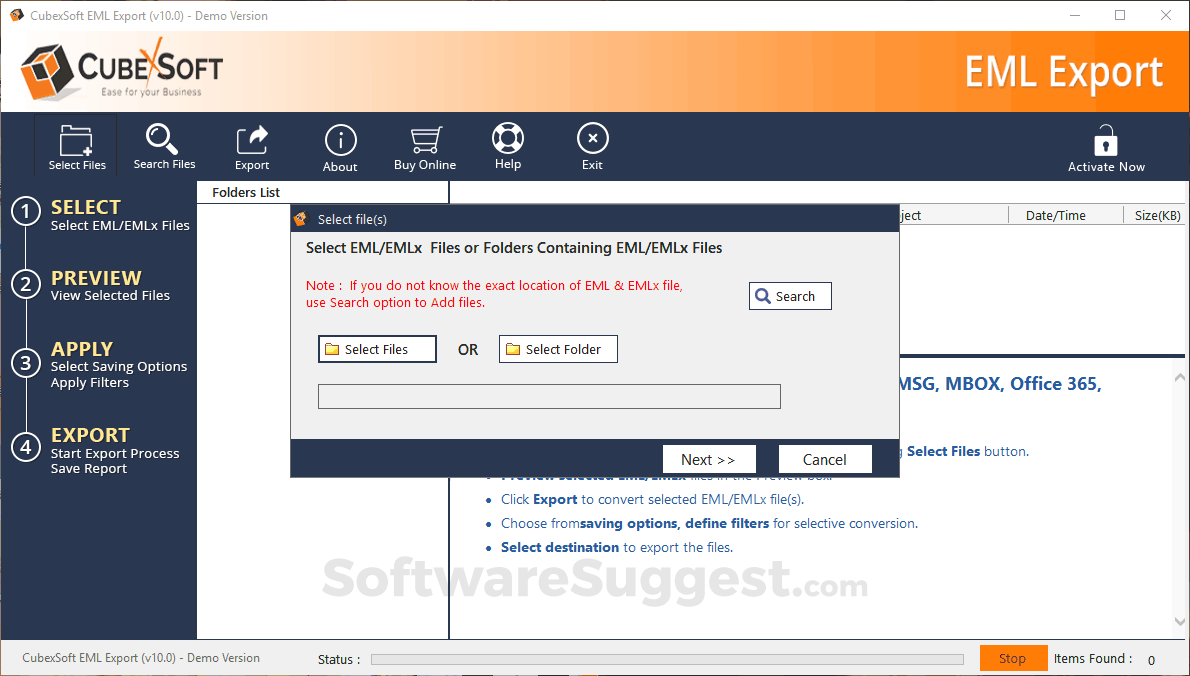Click the Buy Online cart icon
The width and height of the screenshot is (1190, 676).
[424, 145]
